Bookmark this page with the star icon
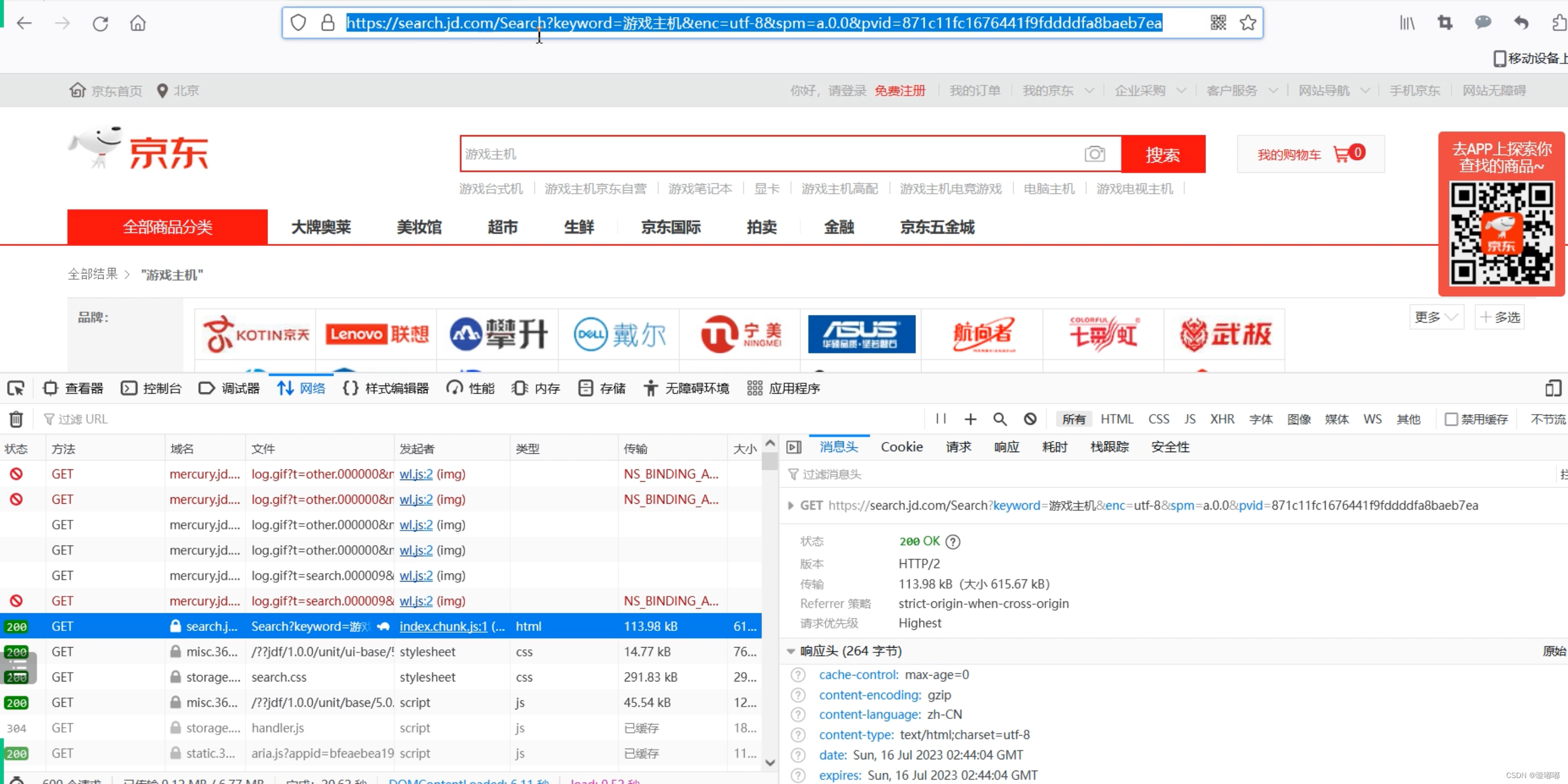The width and height of the screenshot is (1568, 784). click(x=1248, y=23)
